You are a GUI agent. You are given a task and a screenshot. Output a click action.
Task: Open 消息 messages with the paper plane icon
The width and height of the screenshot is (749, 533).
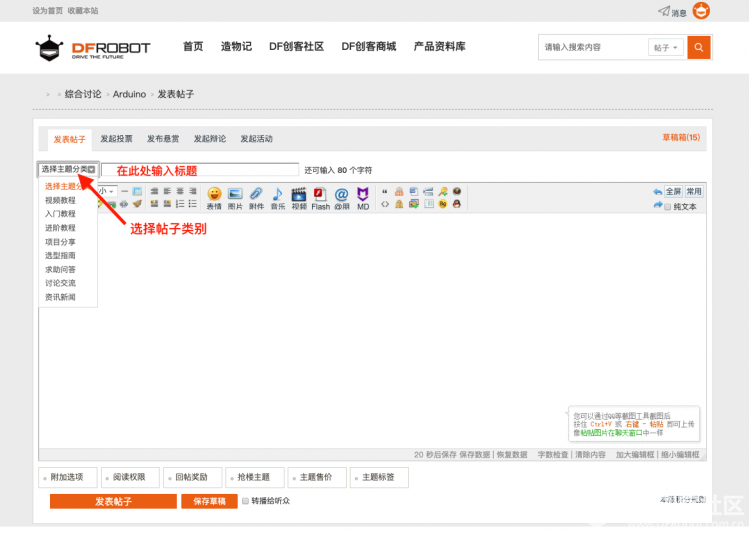tap(672, 12)
